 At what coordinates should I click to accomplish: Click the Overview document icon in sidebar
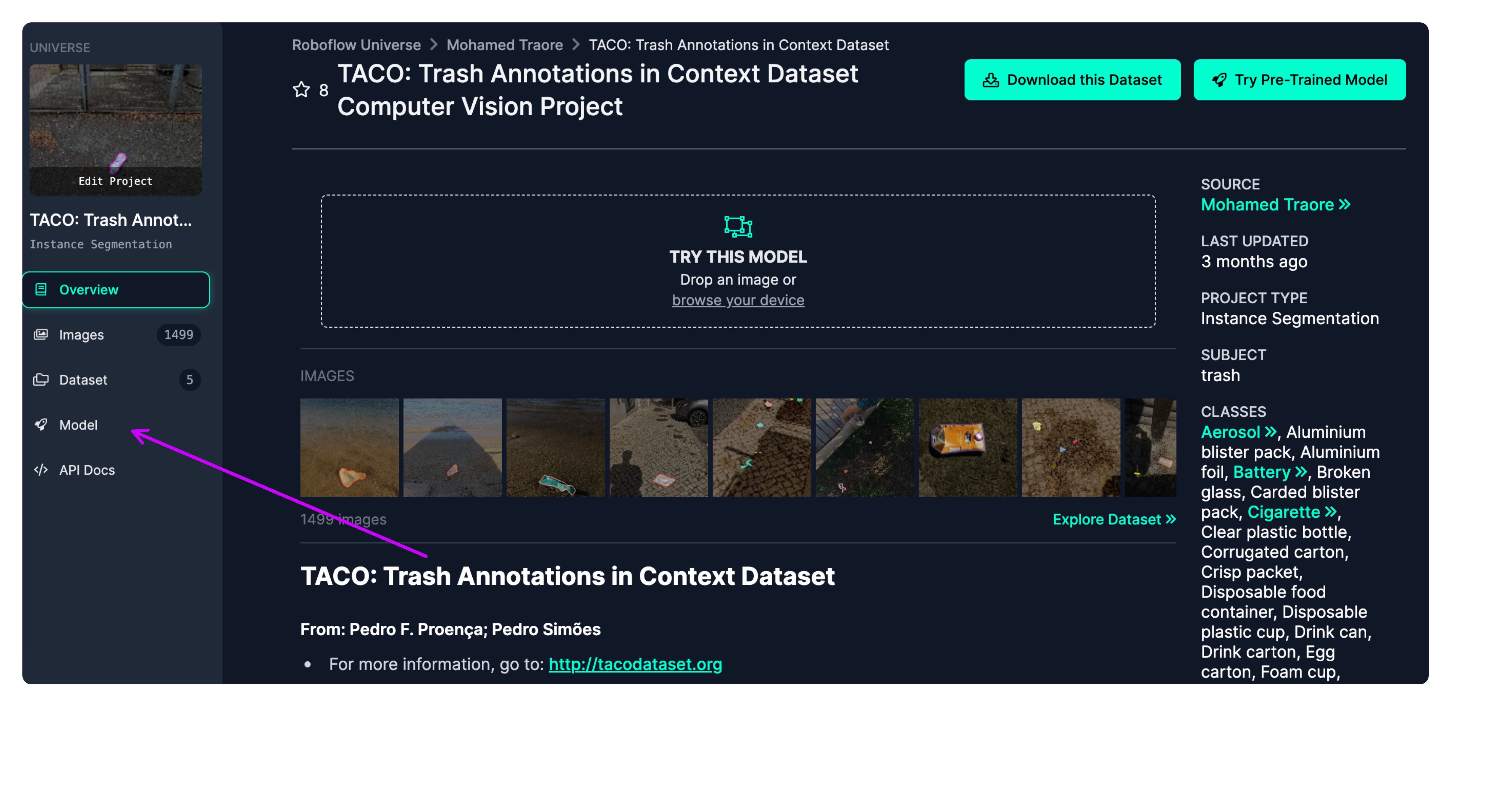click(x=41, y=289)
